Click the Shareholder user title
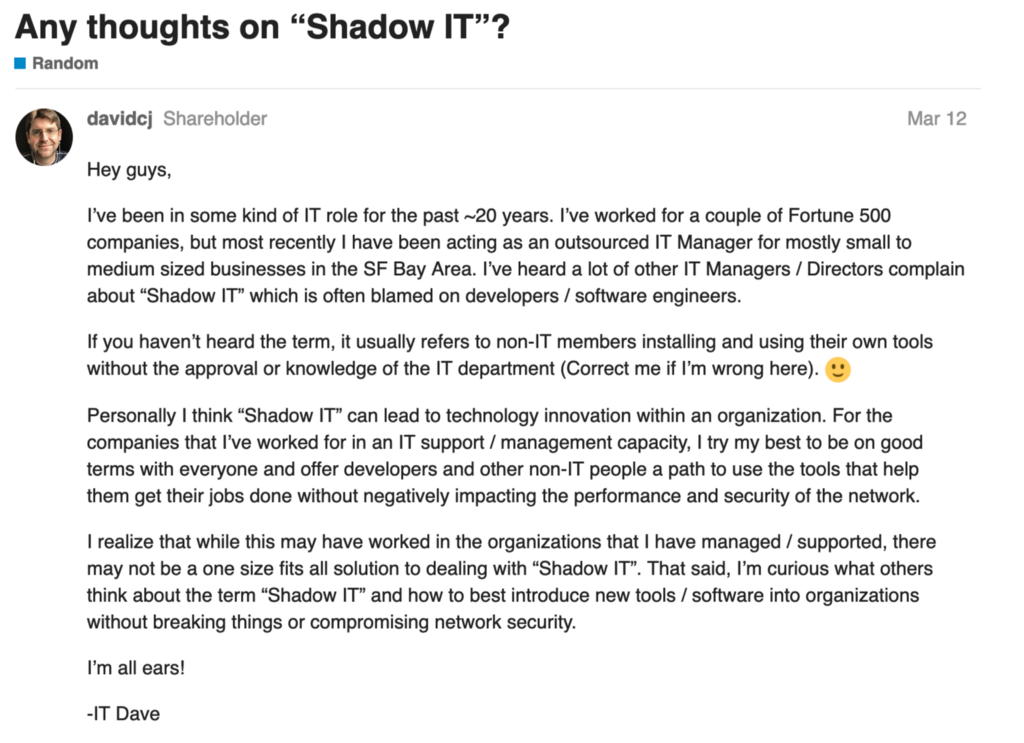Viewport: 1024px width, 743px height. pyautogui.click(x=215, y=119)
